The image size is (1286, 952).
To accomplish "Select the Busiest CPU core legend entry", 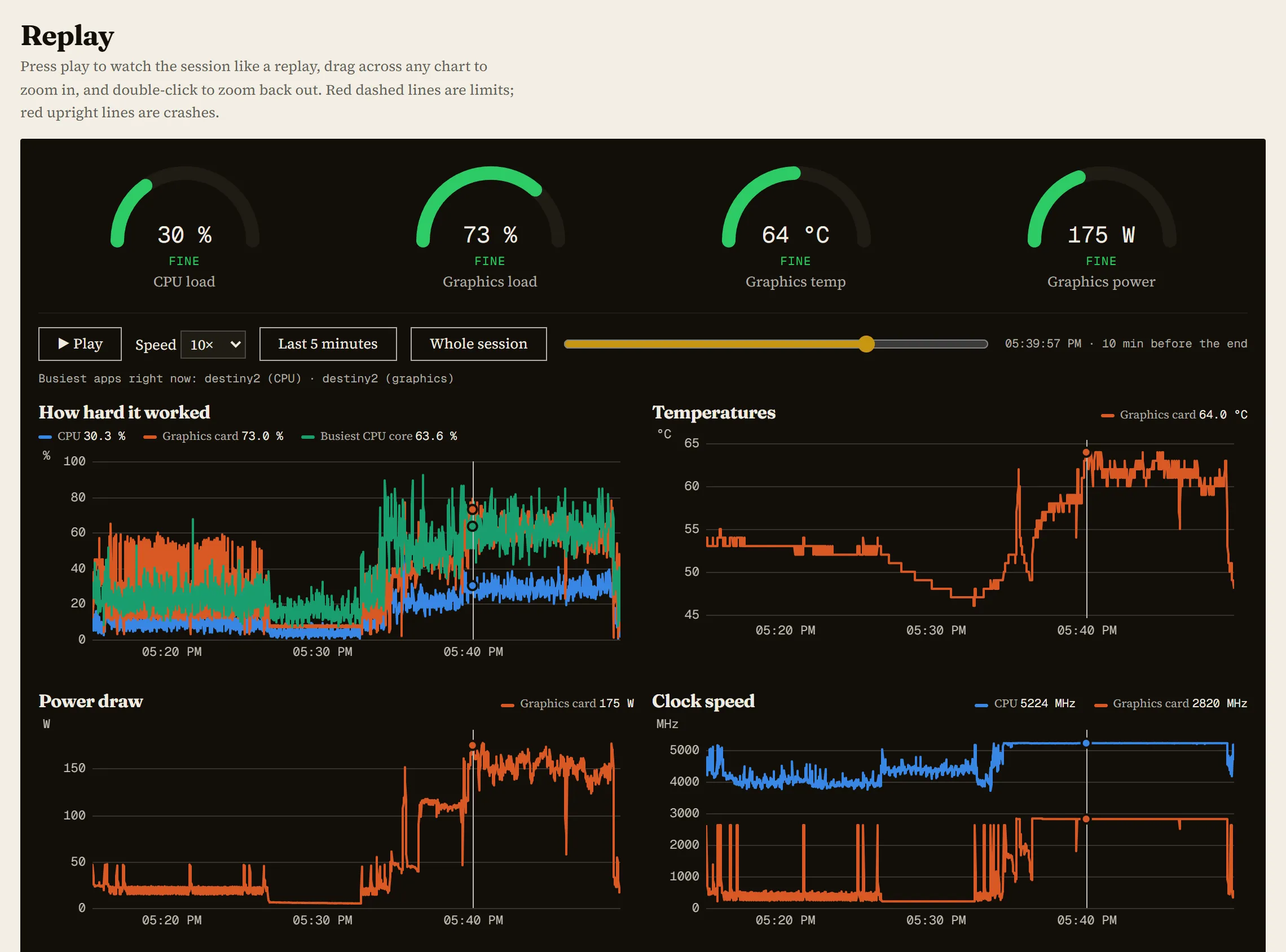I will 379,436.
